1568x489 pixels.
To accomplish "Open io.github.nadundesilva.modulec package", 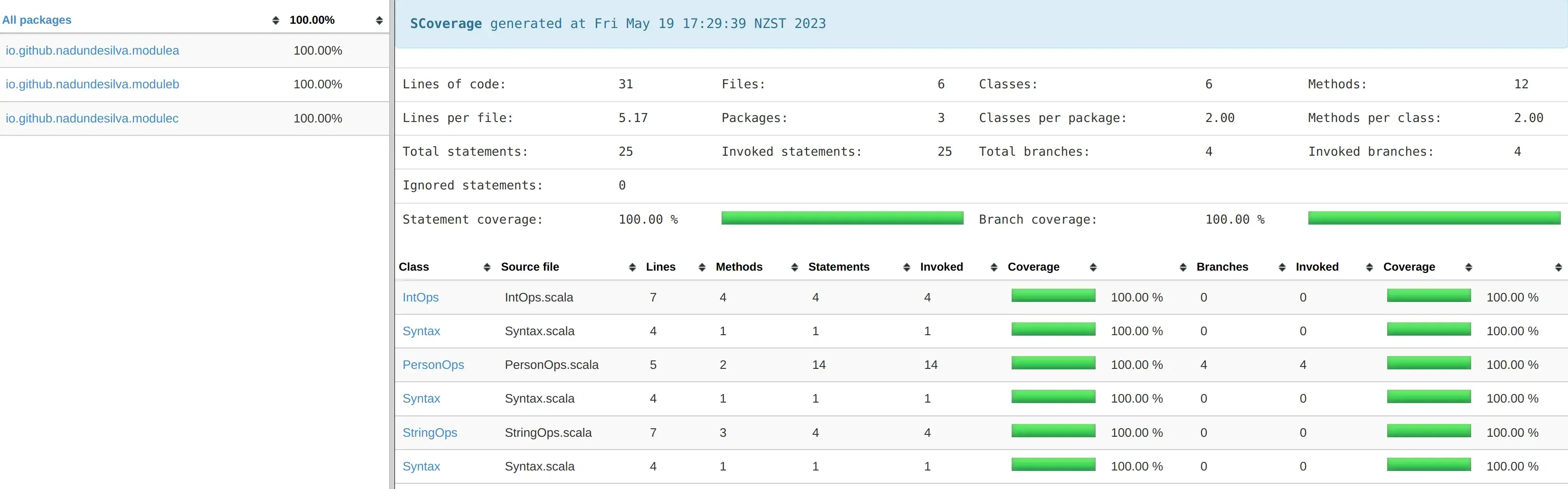I will pyautogui.click(x=92, y=118).
